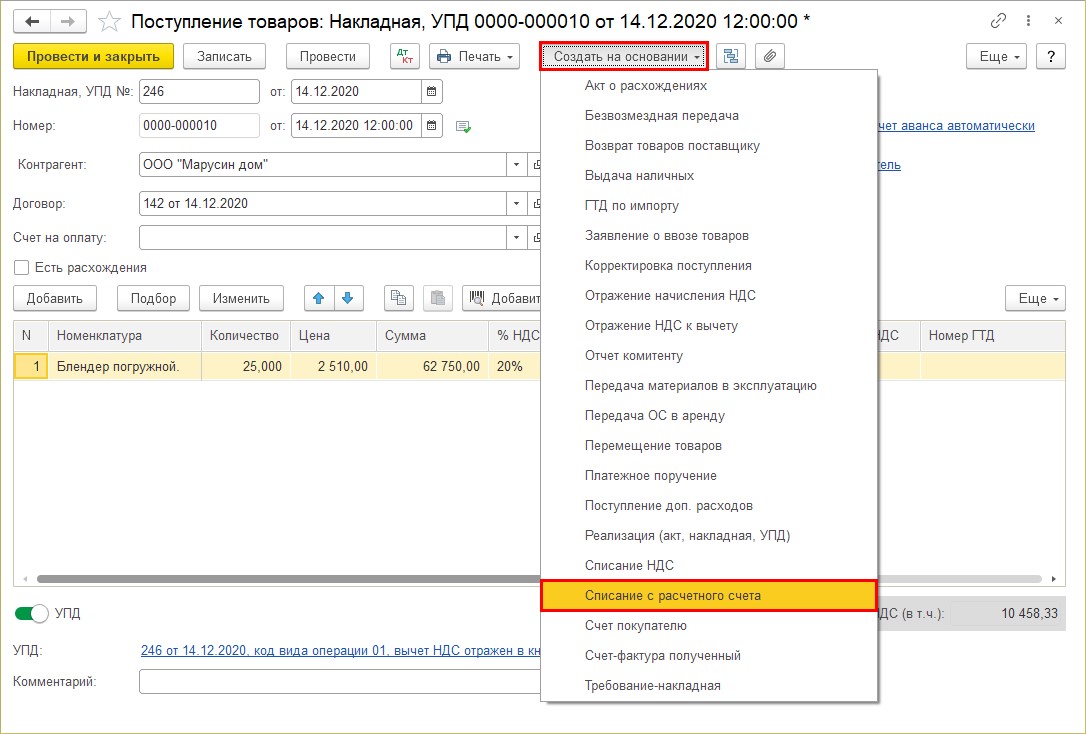Choose Передача материалов в эксплуатацию
The height and width of the screenshot is (734, 1086).
(x=709, y=386)
